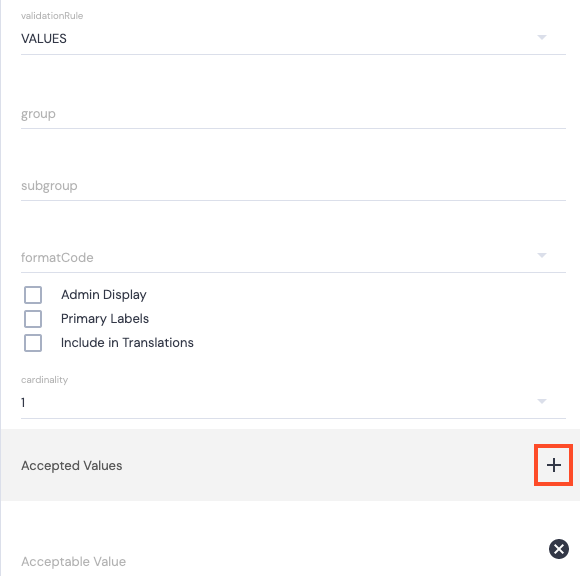Add a new accepted value with plus icon
Viewport: 580px width, 576px height.
coord(553,465)
